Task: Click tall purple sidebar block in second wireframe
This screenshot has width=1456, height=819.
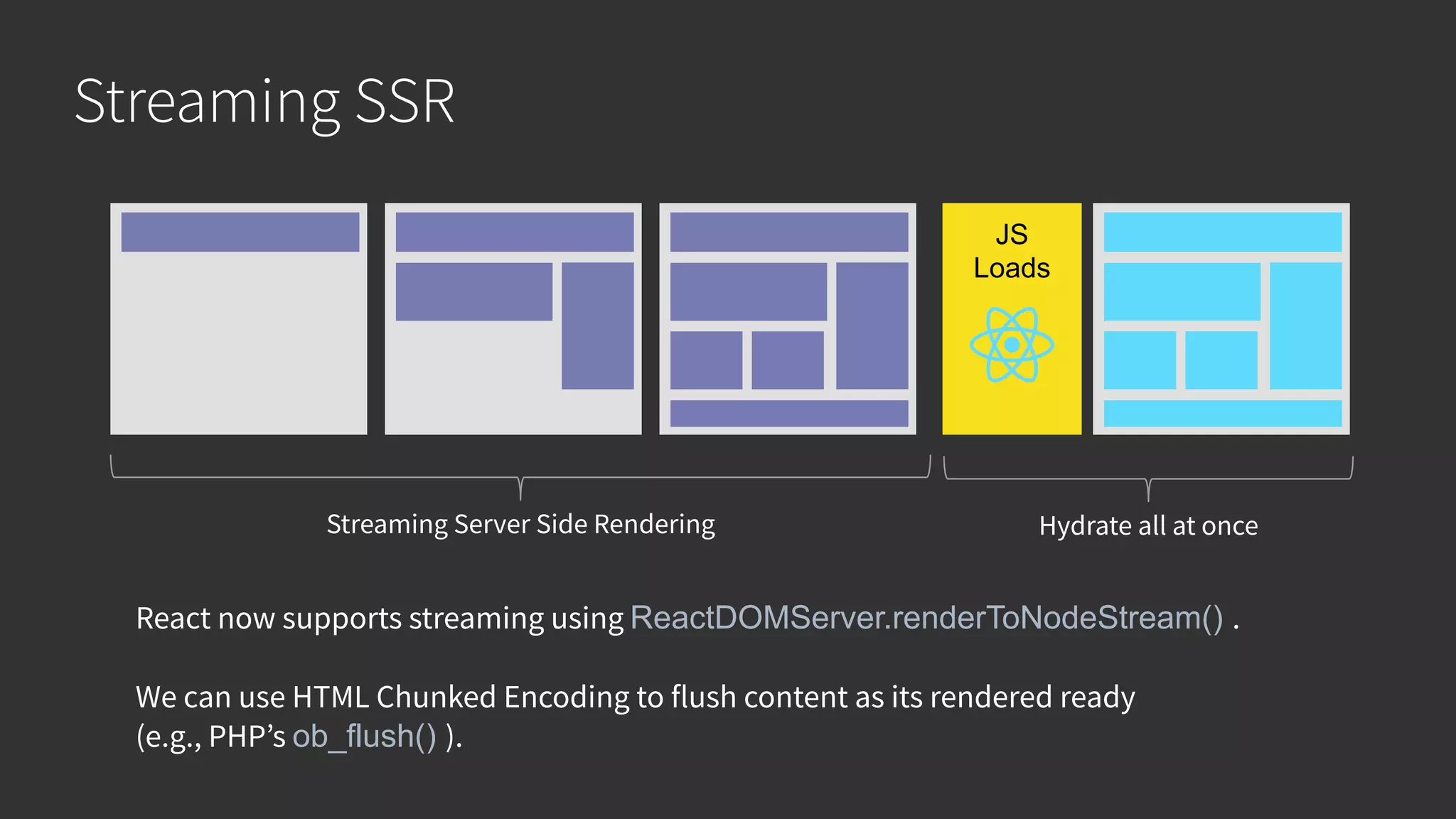Action: 597,326
